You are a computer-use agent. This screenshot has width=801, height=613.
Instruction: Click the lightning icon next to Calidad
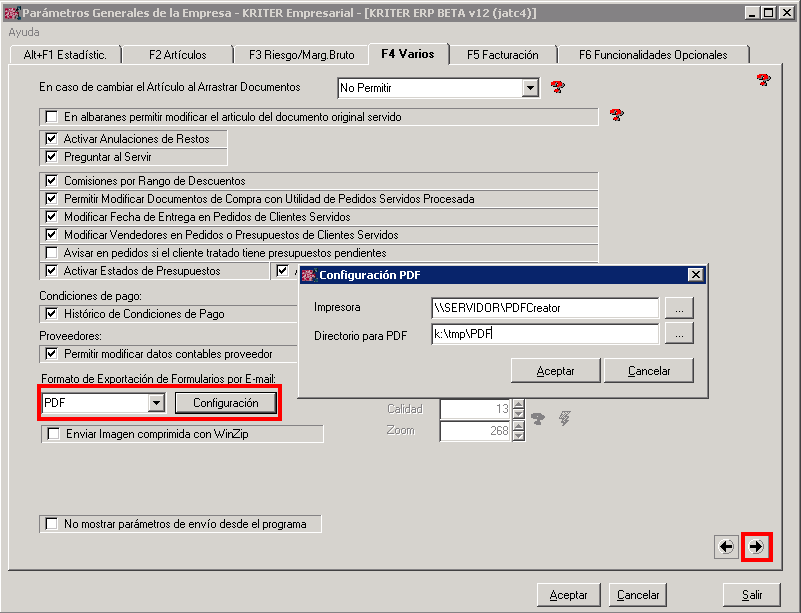click(x=564, y=418)
